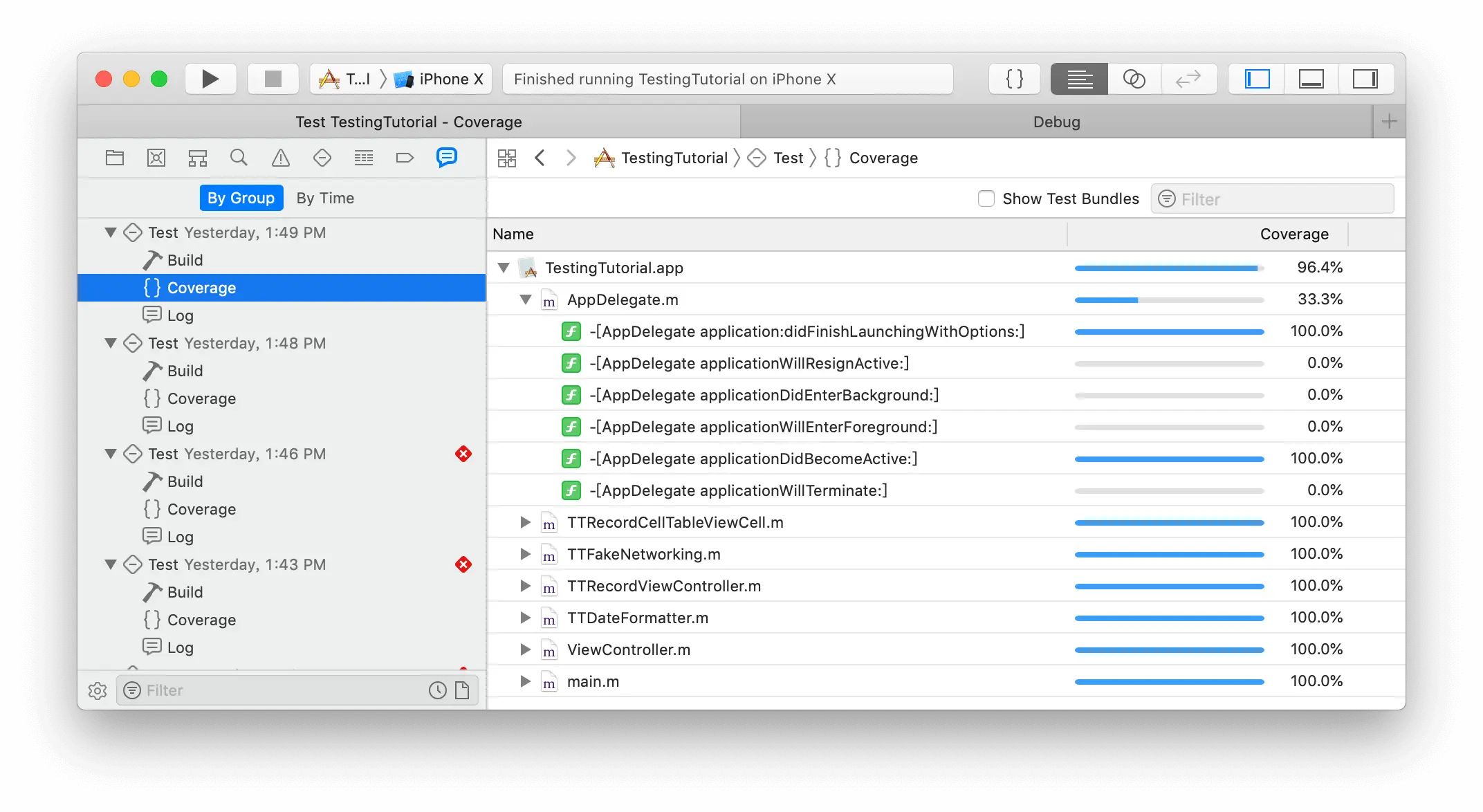Open the source control navigator
This screenshot has width=1483, height=812.
tap(156, 158)
